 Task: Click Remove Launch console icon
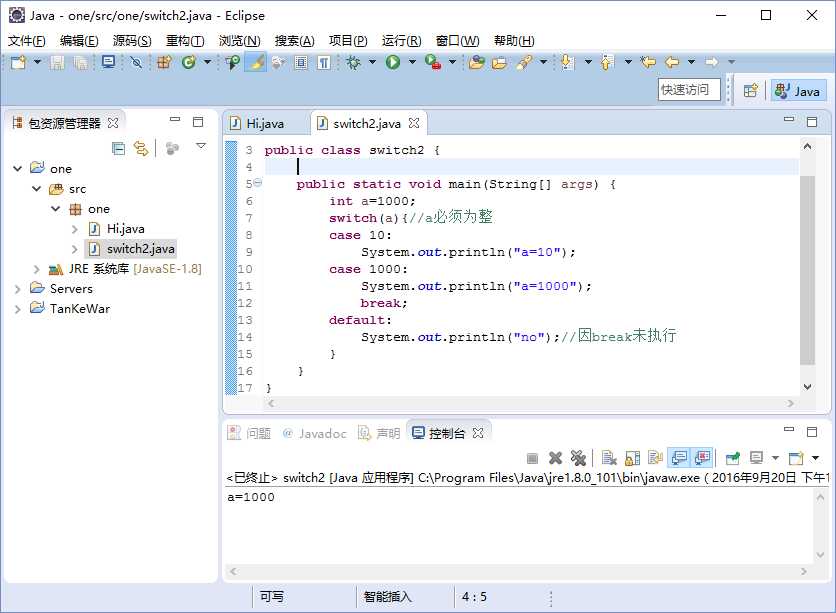(x=555, y=458)
